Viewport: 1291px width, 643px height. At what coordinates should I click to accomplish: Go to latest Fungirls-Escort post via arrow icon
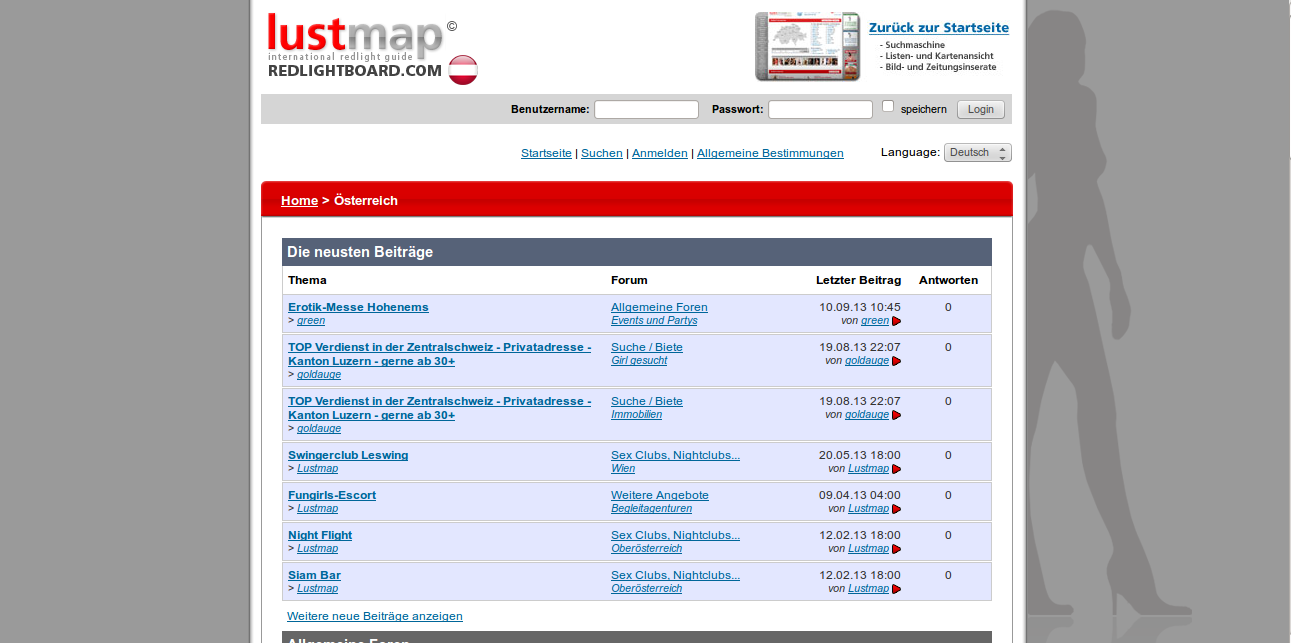click(x=897, y=509)
